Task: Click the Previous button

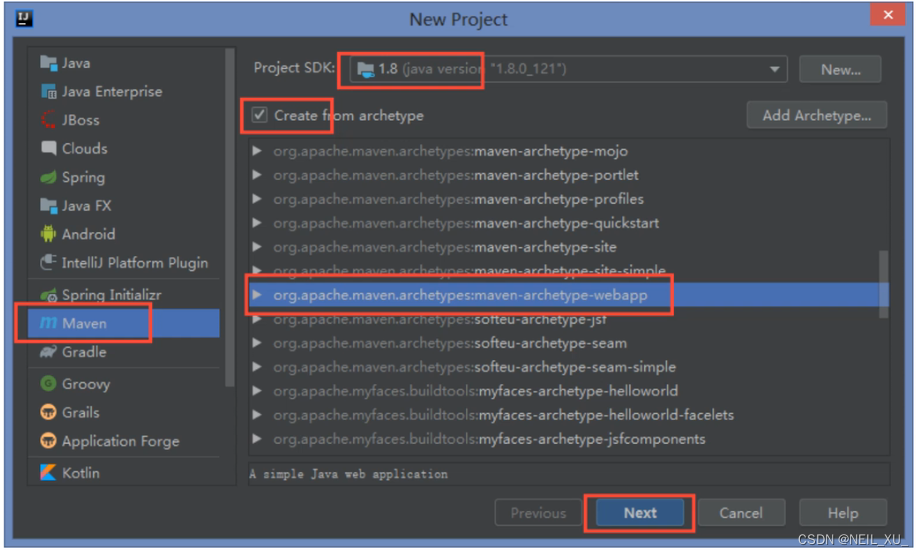Action: (x=538, y=513)
